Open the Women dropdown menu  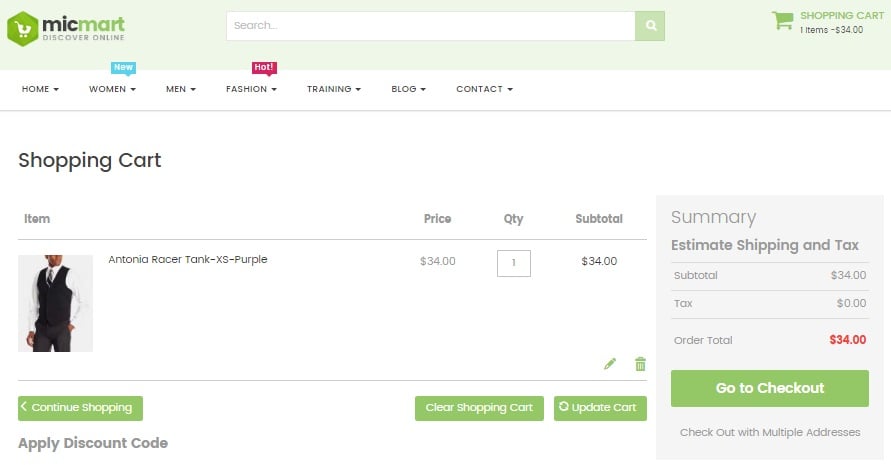tap(113, 89)
